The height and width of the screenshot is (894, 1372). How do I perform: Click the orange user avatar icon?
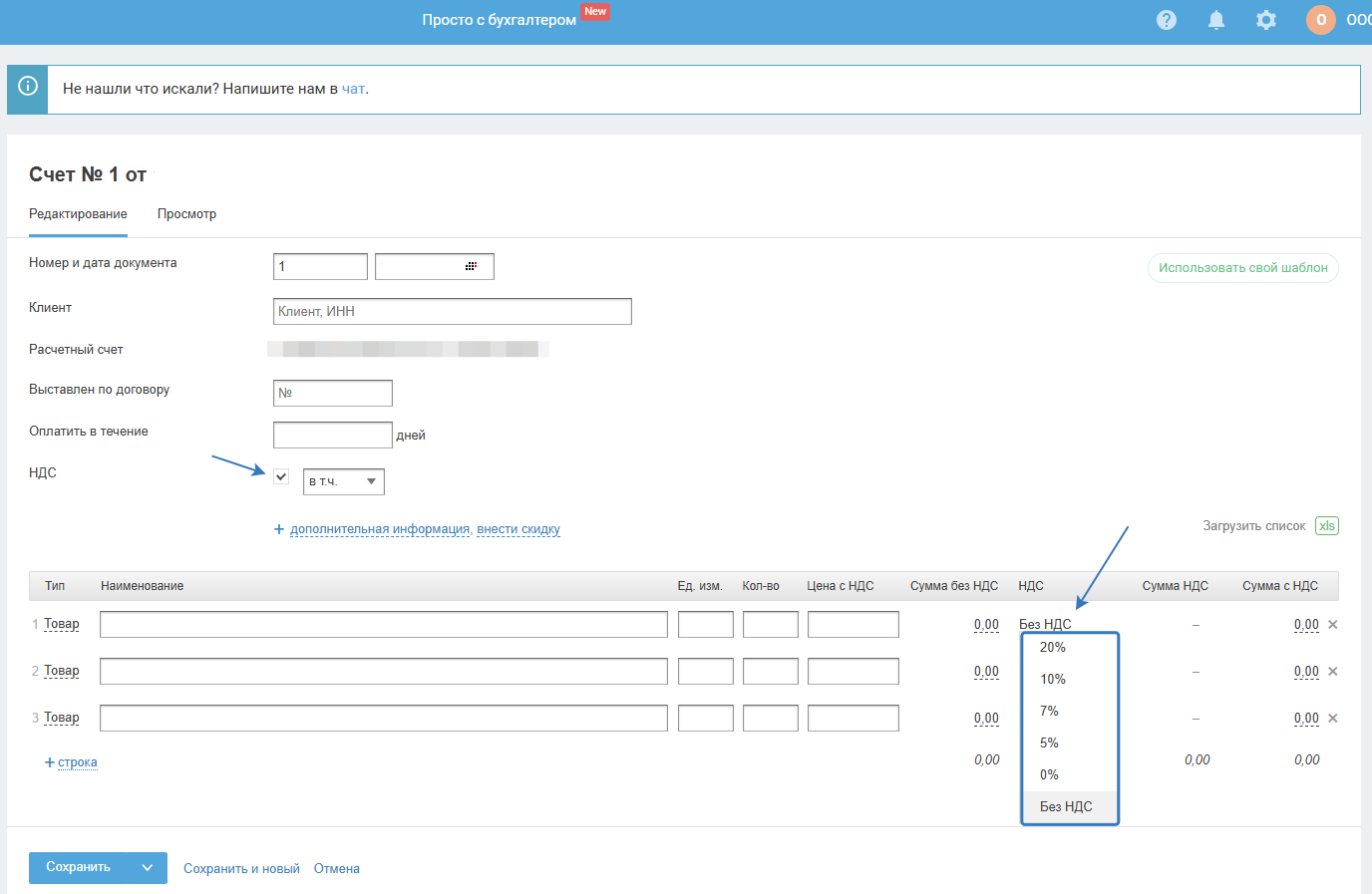pyautogui.click(x=1320, y=20)
